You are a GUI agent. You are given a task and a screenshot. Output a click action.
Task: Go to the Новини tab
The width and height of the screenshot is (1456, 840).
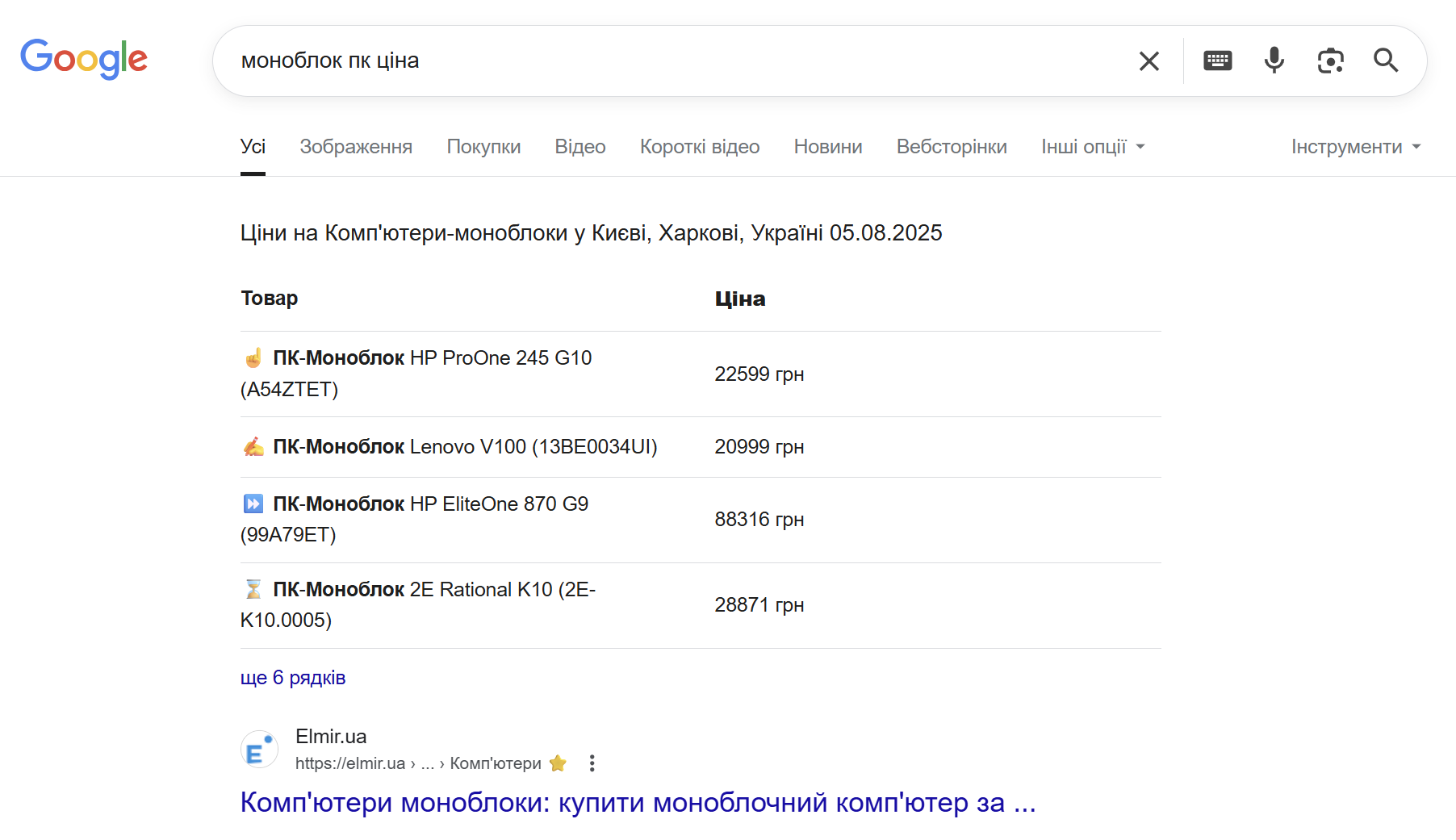click(828, 147)
